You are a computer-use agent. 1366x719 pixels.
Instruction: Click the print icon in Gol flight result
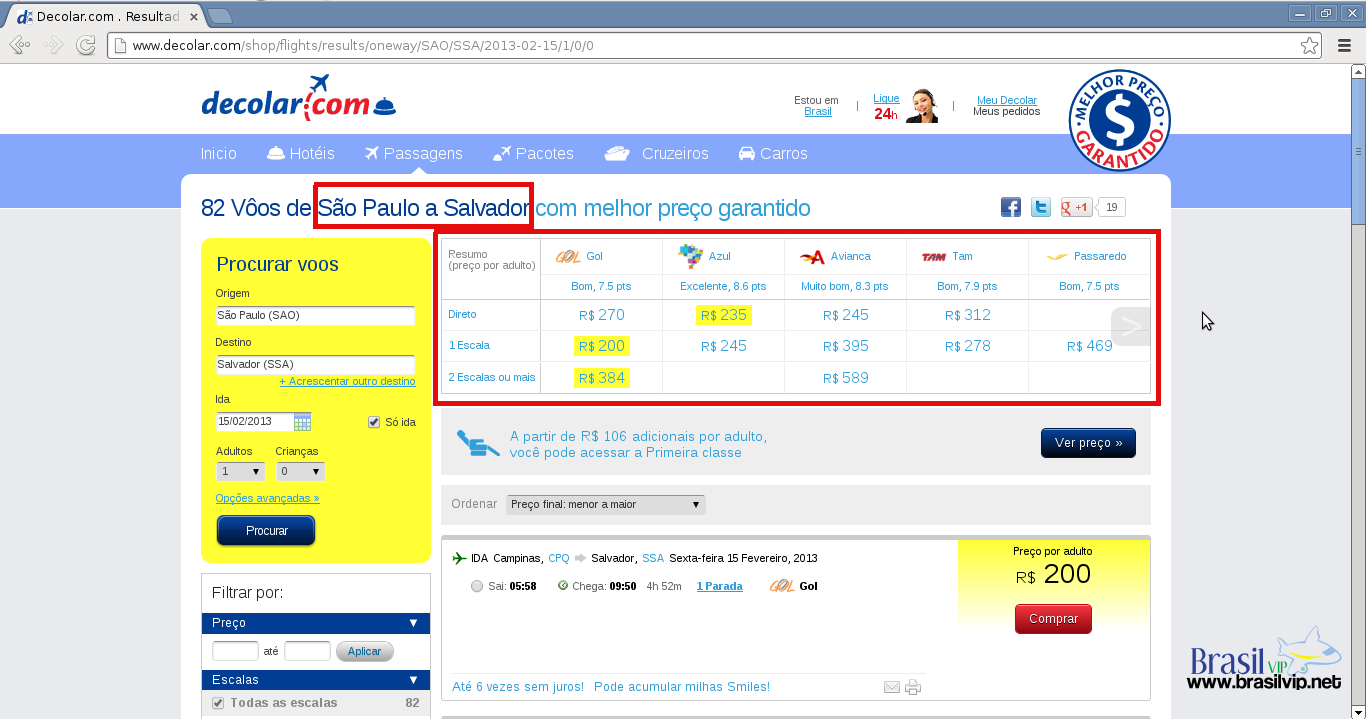[x=912, y=687]
